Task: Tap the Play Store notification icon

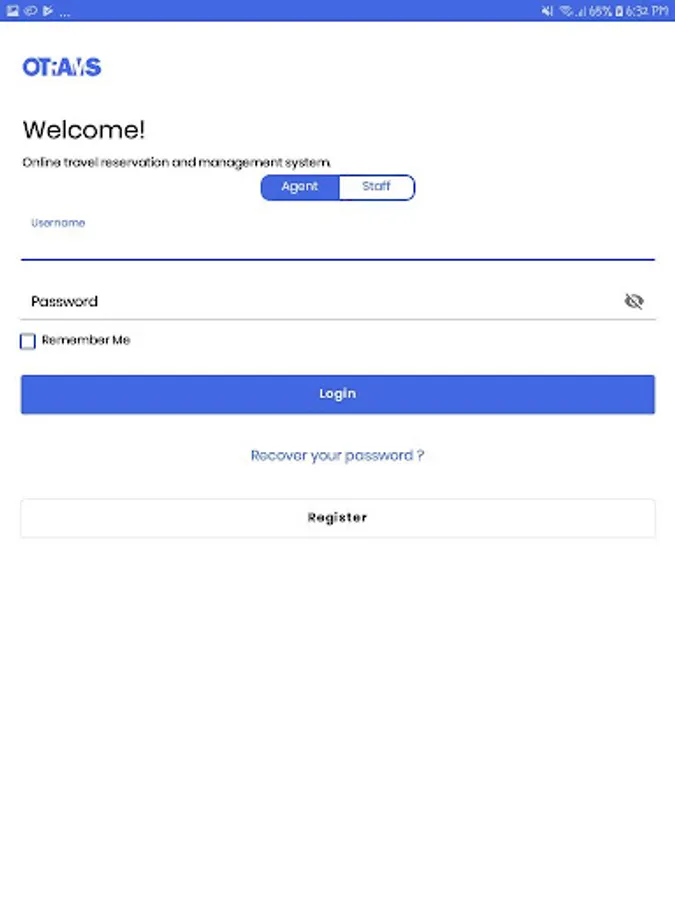Action: (47, 11)
